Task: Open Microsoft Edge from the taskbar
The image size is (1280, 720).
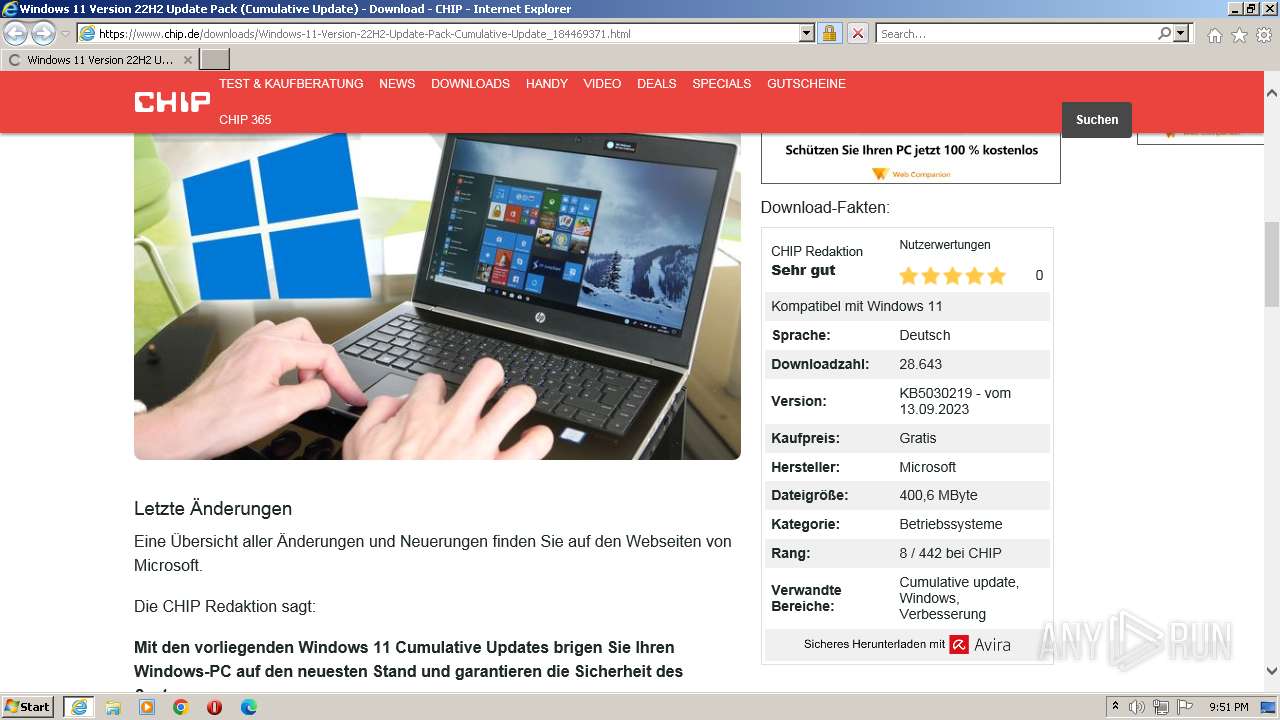Action: (248, 707)
